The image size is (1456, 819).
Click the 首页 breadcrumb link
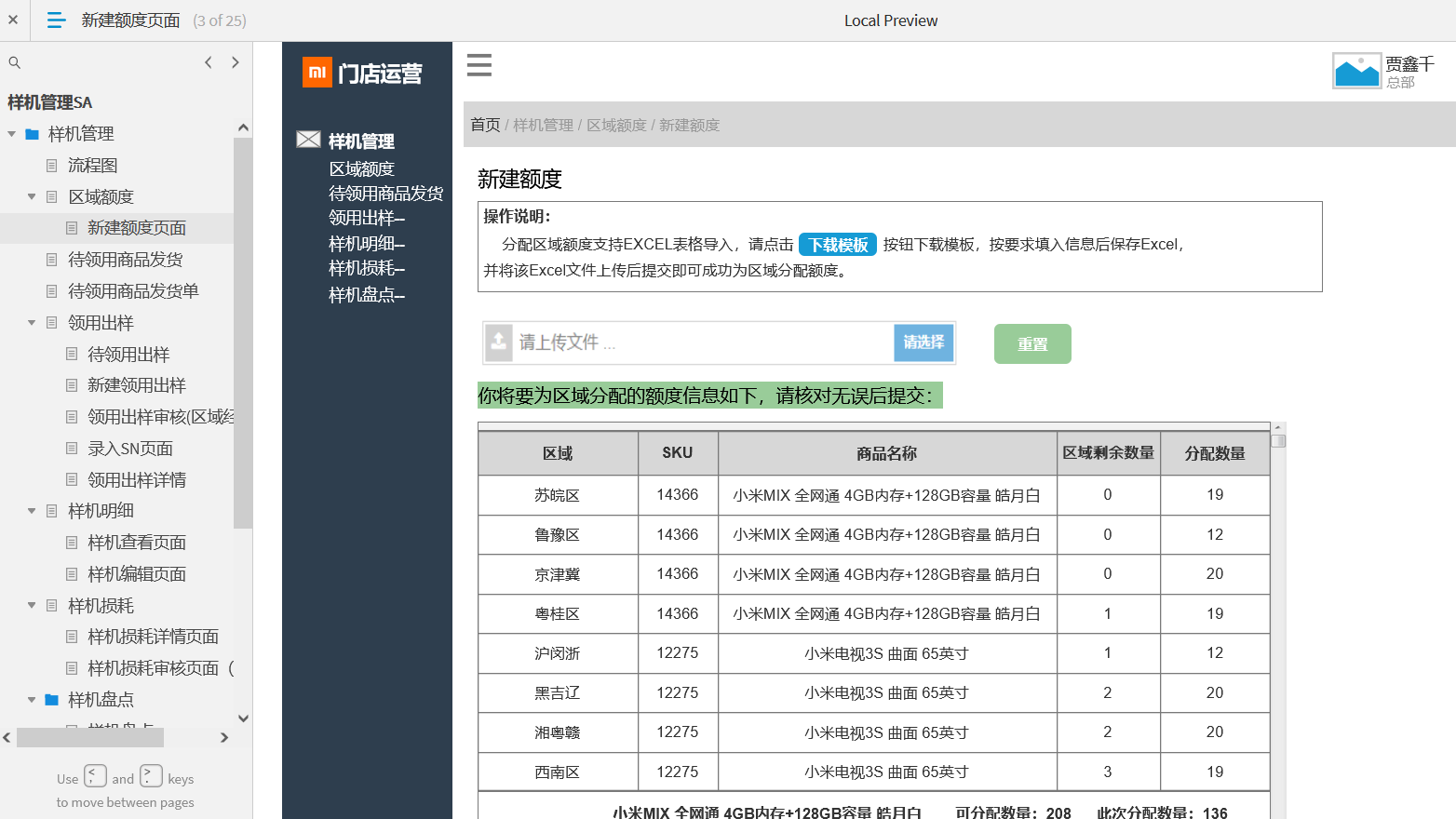pyautogui.click(x=485, y=125)
